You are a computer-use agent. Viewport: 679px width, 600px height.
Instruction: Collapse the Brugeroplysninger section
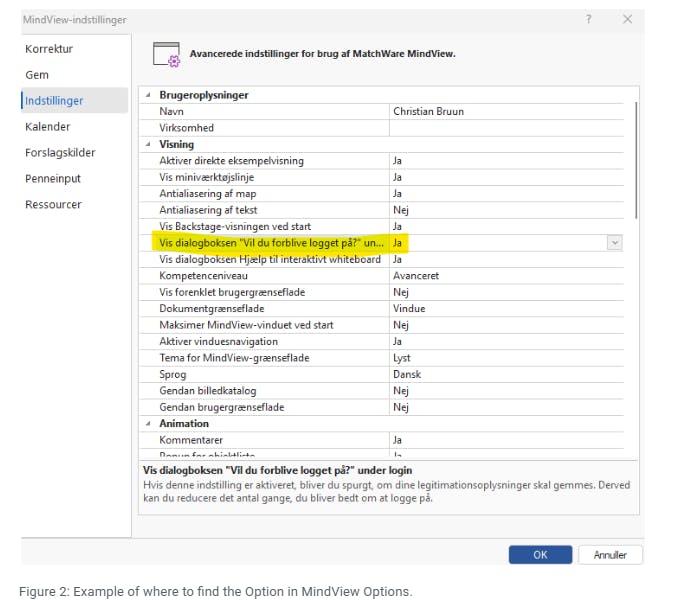tap(148, 95)
